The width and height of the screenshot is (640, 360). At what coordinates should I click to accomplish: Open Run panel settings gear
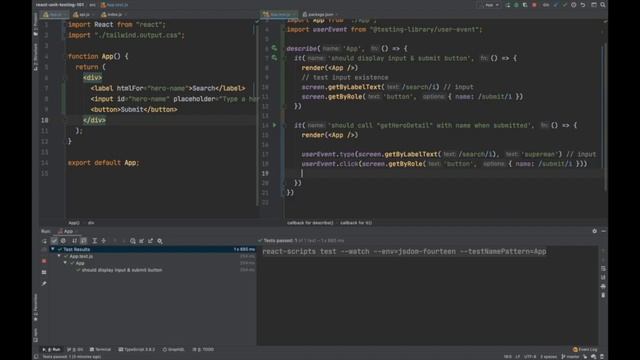pos(594,231)
